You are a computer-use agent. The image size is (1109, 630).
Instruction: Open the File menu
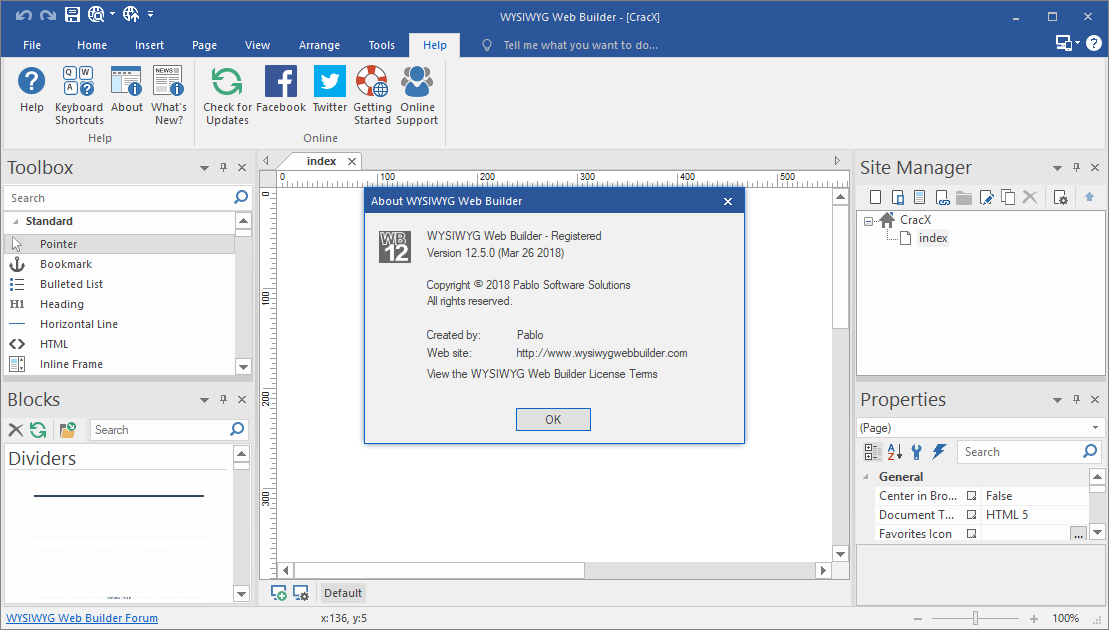32,45
